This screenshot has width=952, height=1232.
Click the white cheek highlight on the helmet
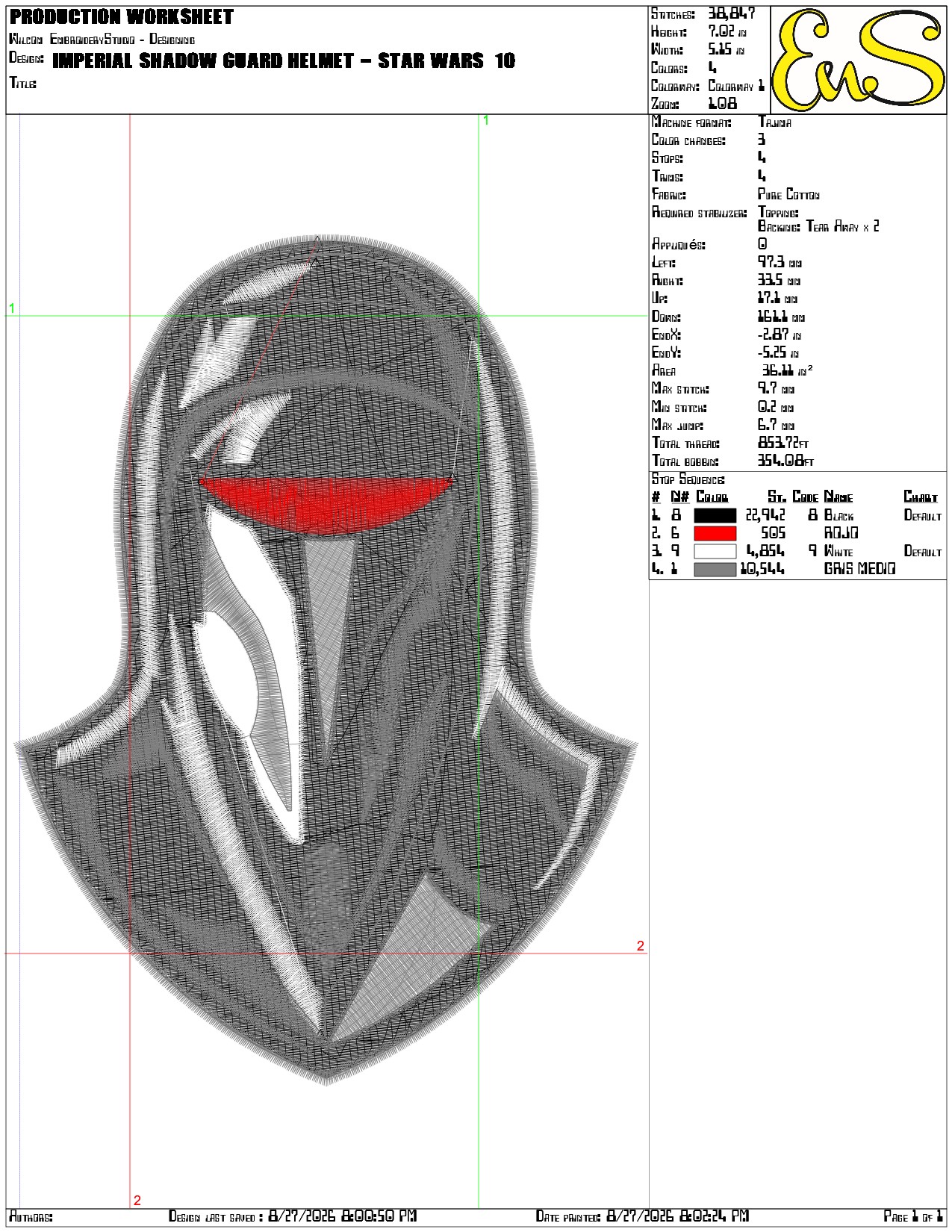click(x=243, y=635)
